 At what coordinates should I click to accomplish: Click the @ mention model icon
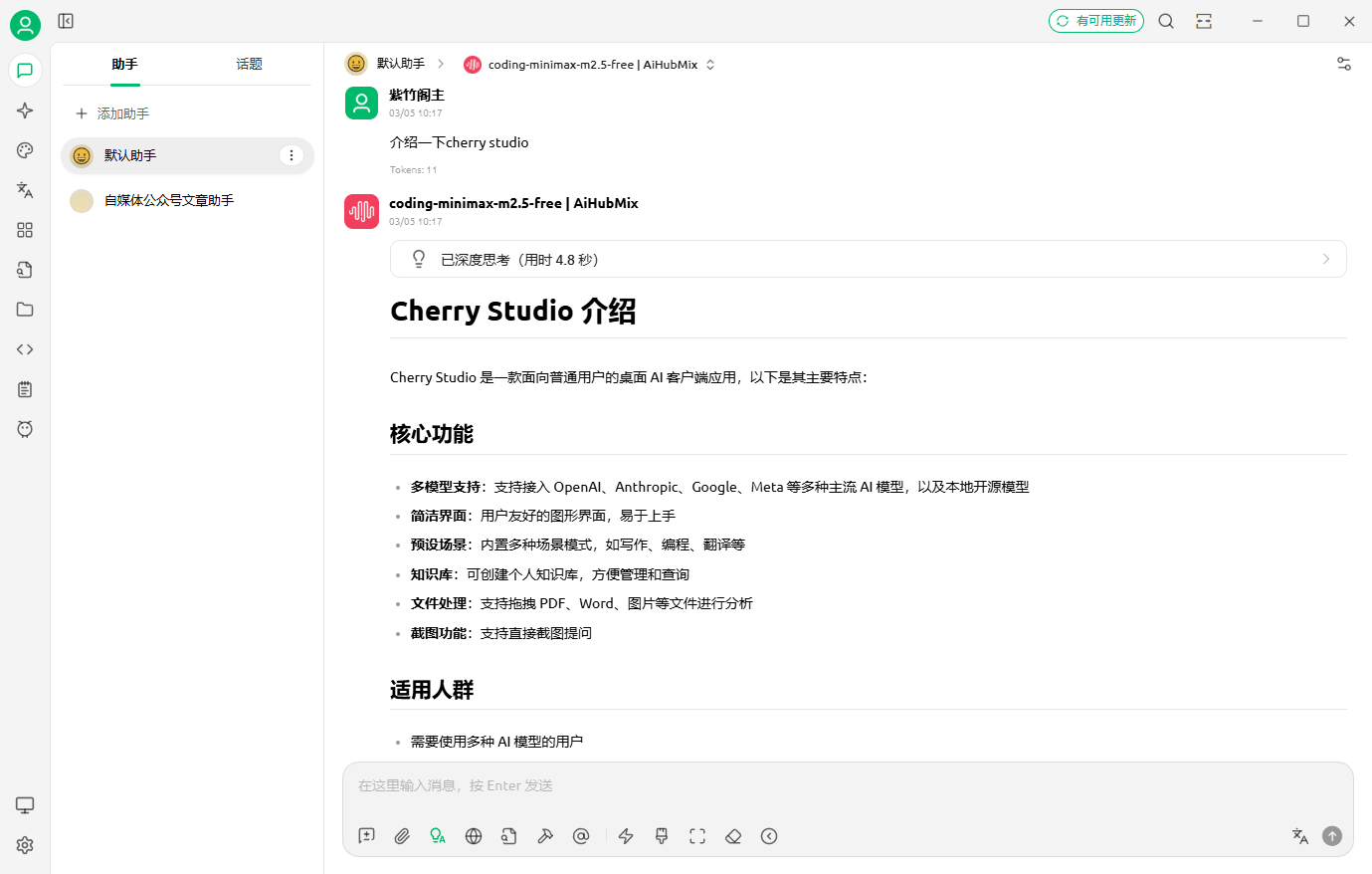pyautogui.click(x=581, y=836)
